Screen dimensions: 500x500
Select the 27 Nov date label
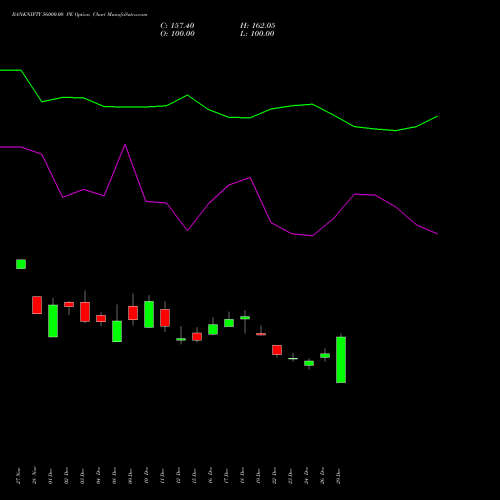(19, 476)
